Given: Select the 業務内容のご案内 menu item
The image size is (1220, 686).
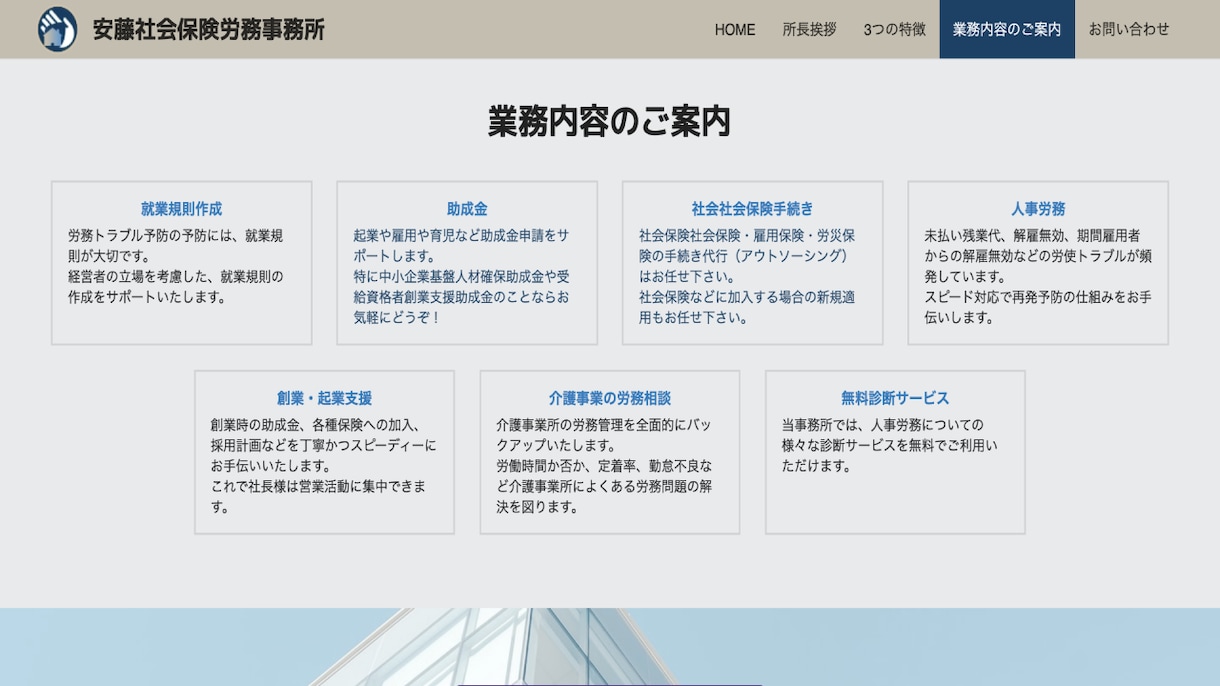Looking at the screenshot, I should (1007, 29).
